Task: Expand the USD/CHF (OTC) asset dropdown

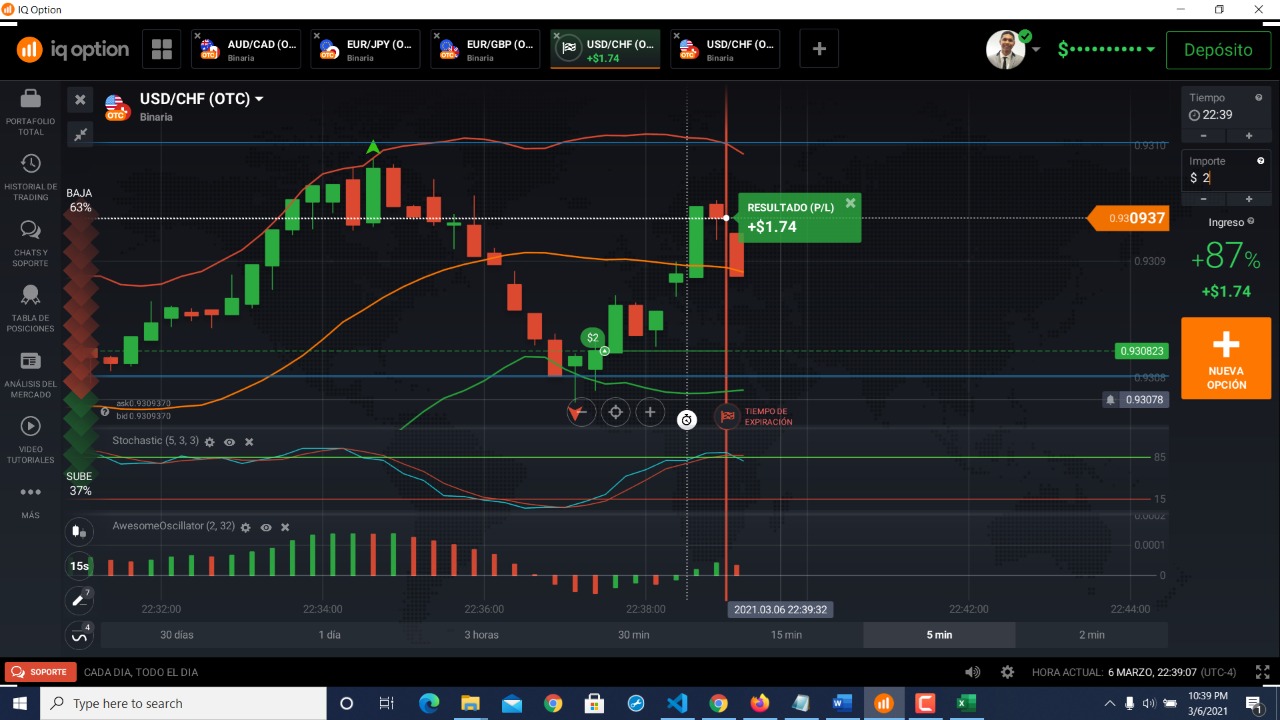Action: coord(259,99)
